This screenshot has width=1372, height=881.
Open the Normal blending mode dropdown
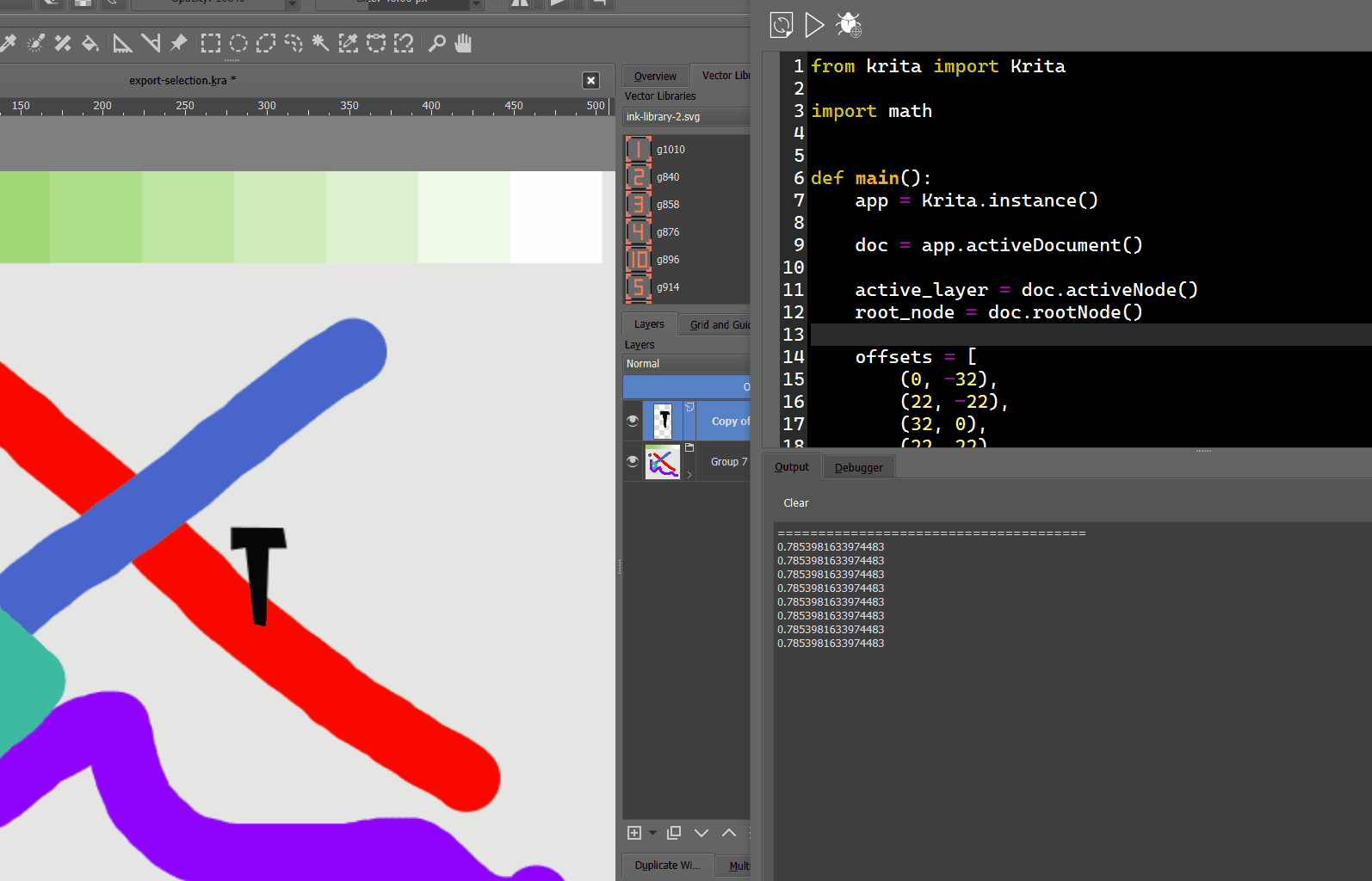click(686, 364)
